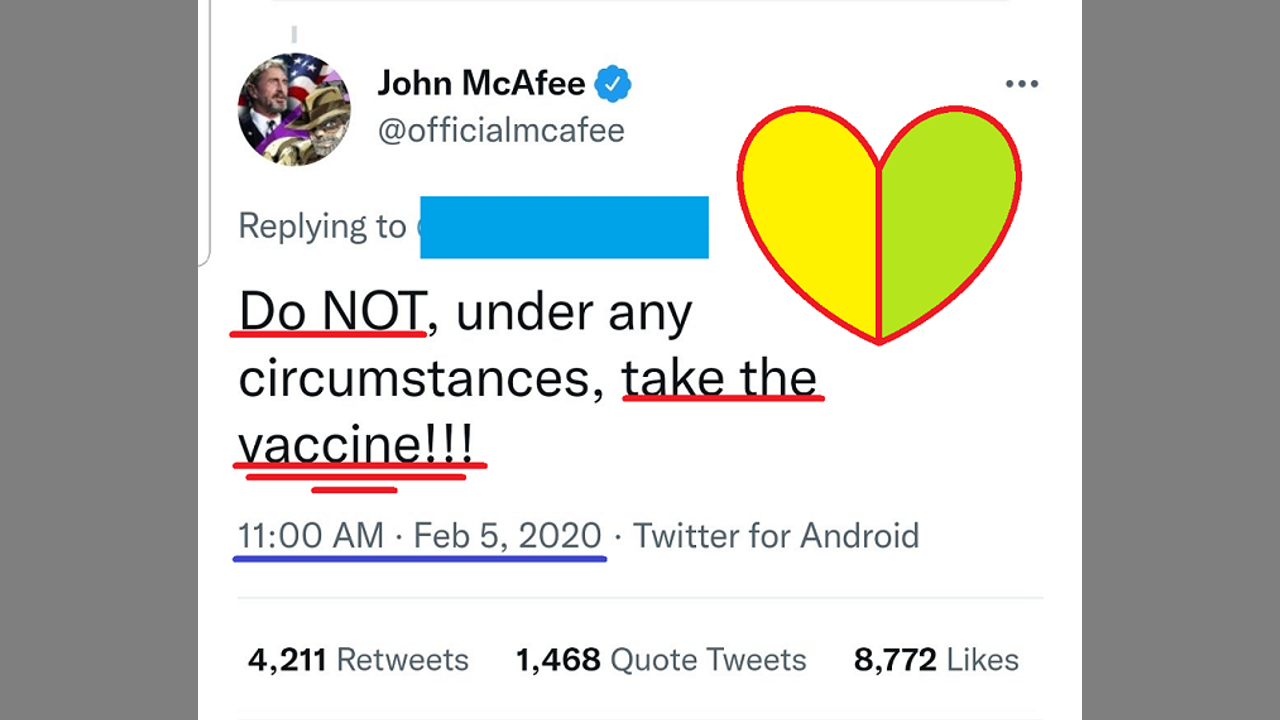The height and width of the screenshot is (720, 1280).
Task: Click the Twitter for Android source label
Action: (776, 536)
